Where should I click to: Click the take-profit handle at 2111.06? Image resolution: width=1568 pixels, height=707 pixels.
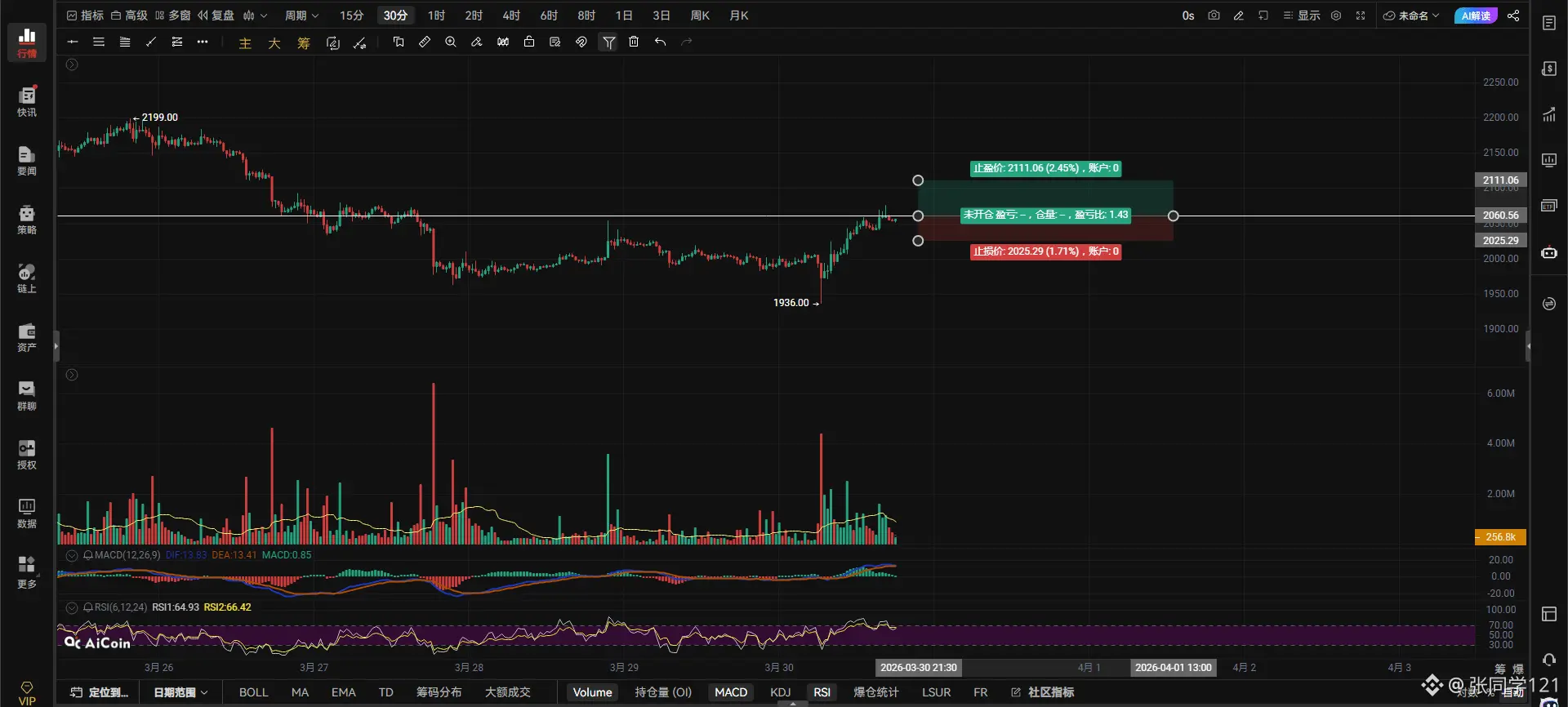pos(918,180)
